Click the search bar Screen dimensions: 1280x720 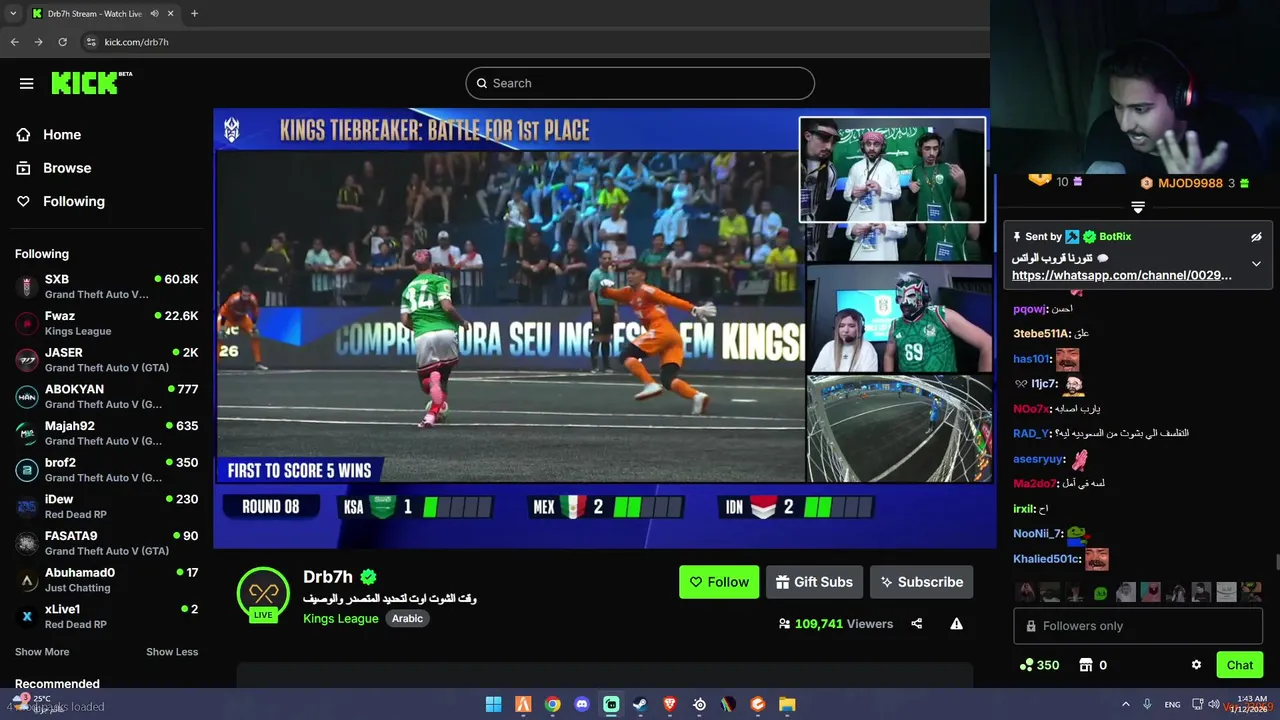640,83
